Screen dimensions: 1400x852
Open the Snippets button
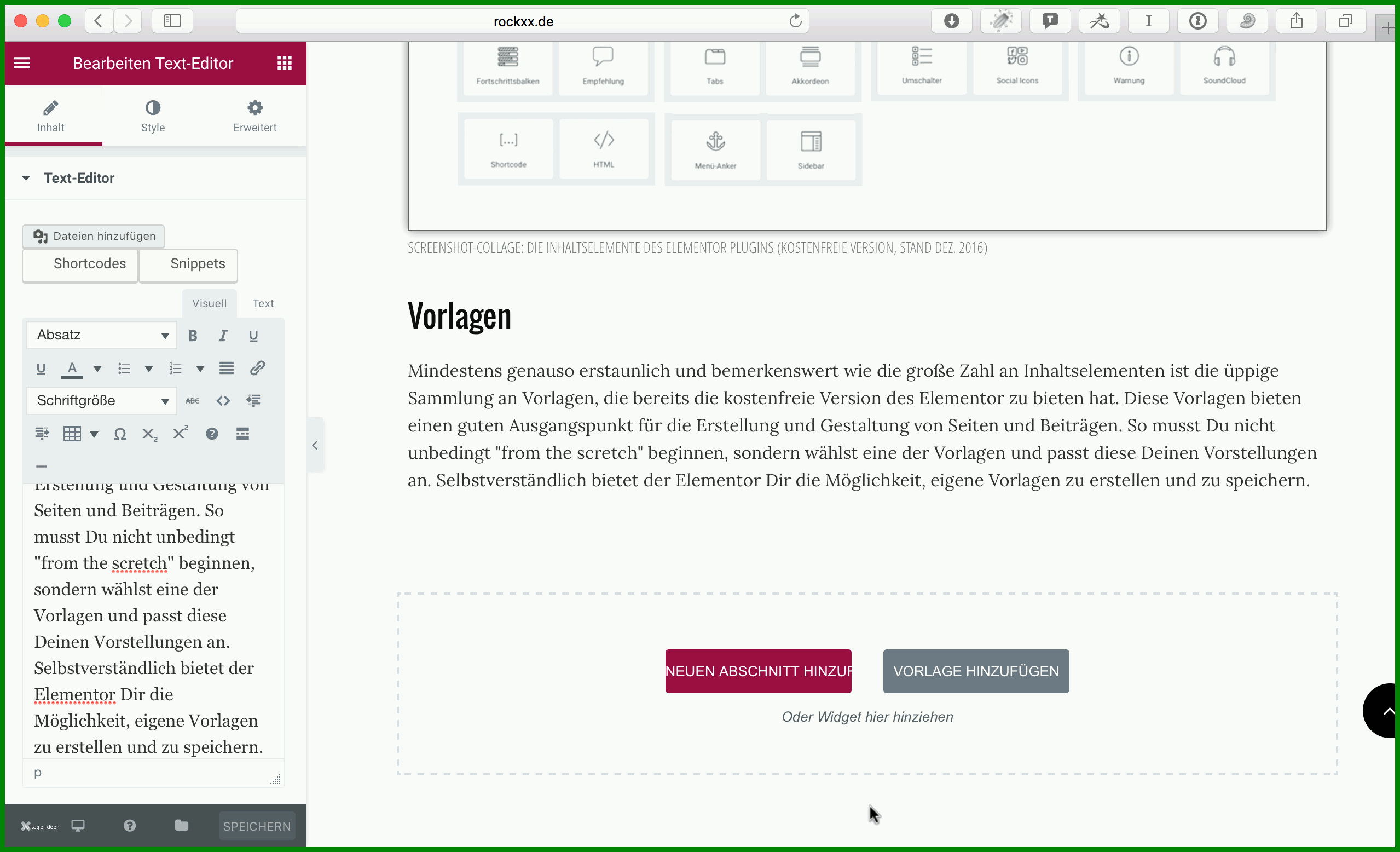click(x=189, y=264)
